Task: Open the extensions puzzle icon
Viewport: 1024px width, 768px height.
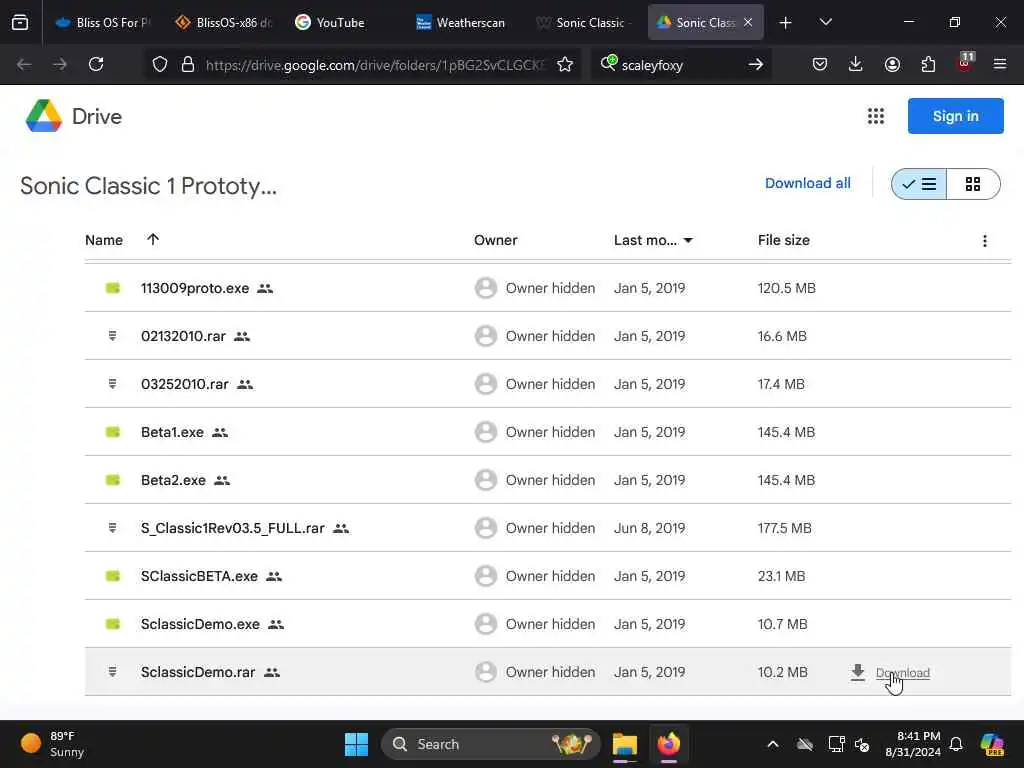Action: [x=928, y=64]
